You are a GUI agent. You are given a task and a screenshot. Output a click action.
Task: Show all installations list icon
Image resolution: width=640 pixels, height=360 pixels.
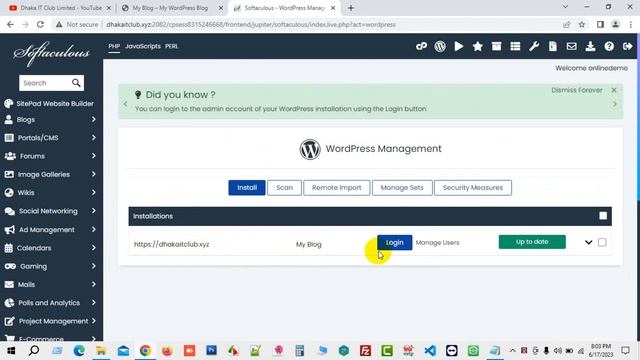[x=515, y=46]
